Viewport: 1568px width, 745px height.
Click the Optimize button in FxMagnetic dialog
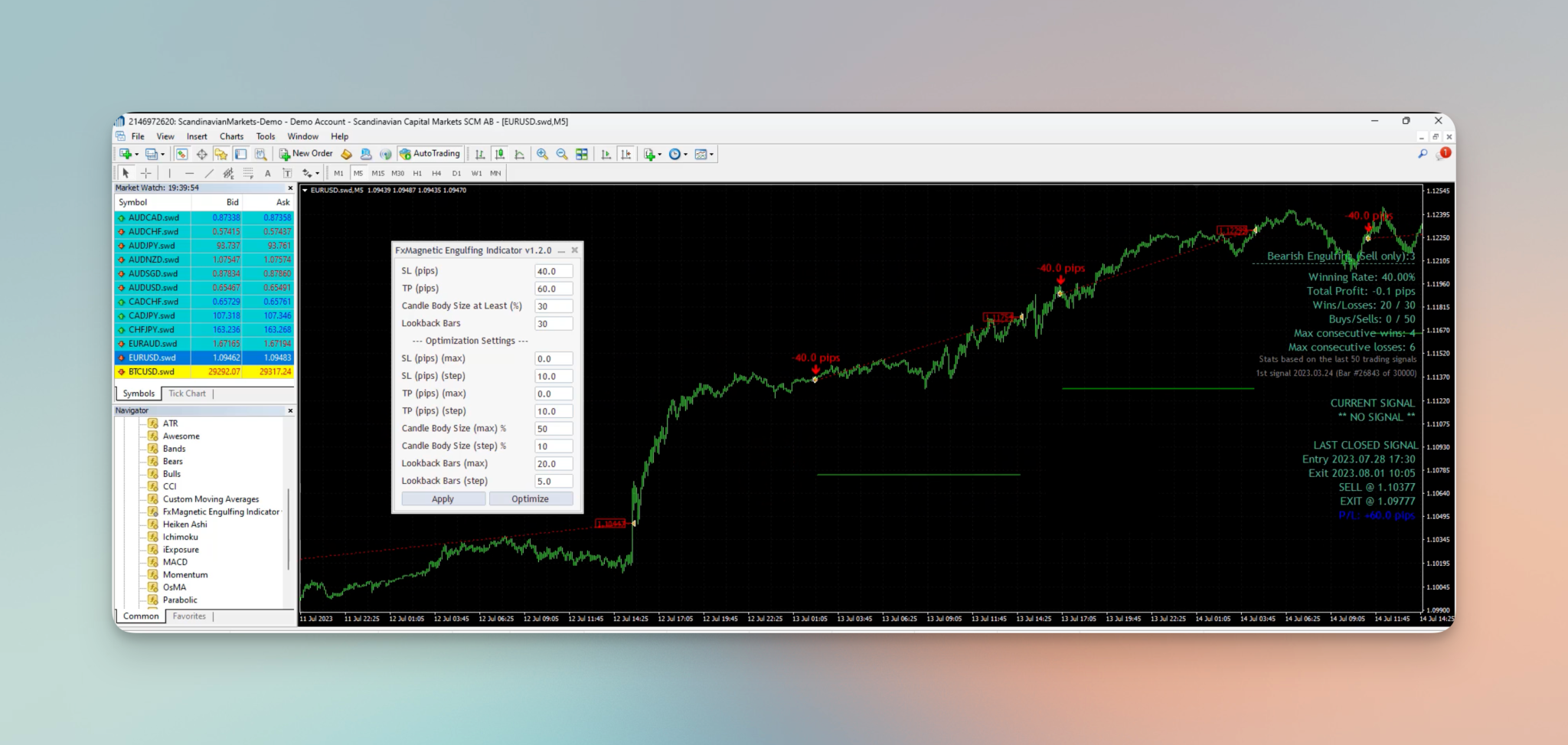pyautogui.click(x=531, y=498)
